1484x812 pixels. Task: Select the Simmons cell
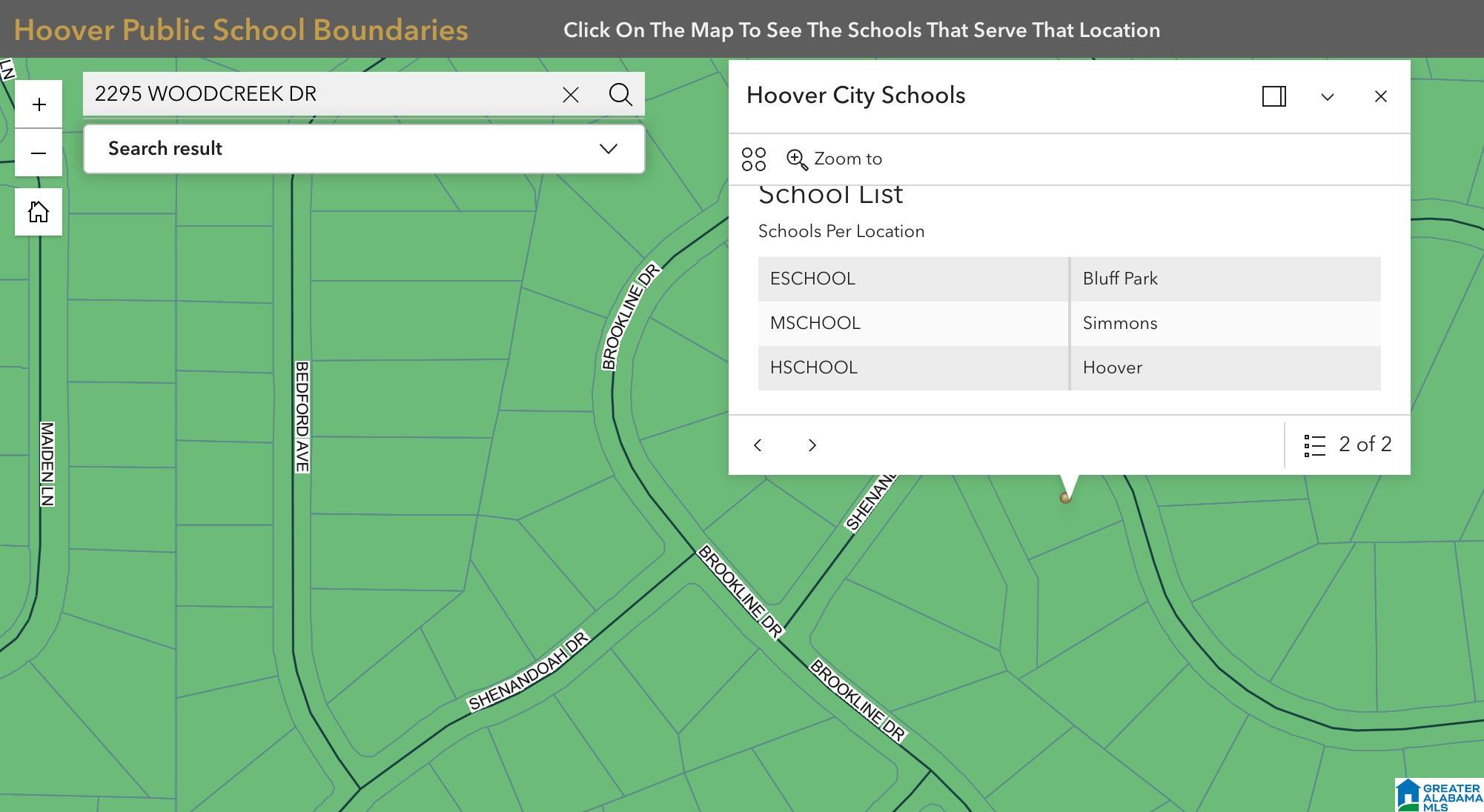(x=1226, y=324)
